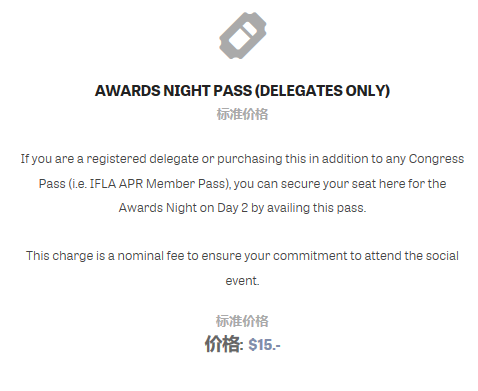Click the Awards Night Pass heading
The image size is (478, 391).
coord(242,91)
